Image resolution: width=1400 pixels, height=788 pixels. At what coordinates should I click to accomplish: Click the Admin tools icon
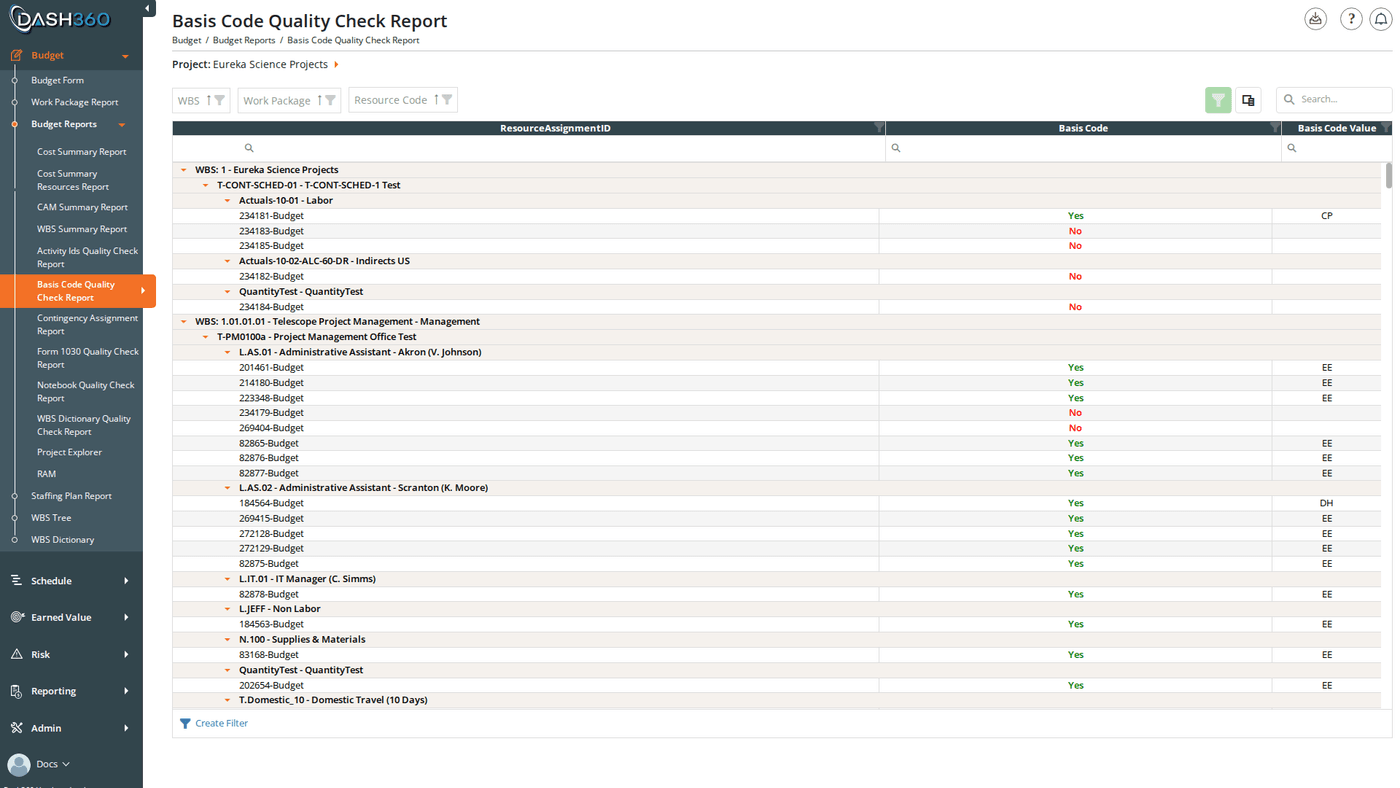point(16,728)
